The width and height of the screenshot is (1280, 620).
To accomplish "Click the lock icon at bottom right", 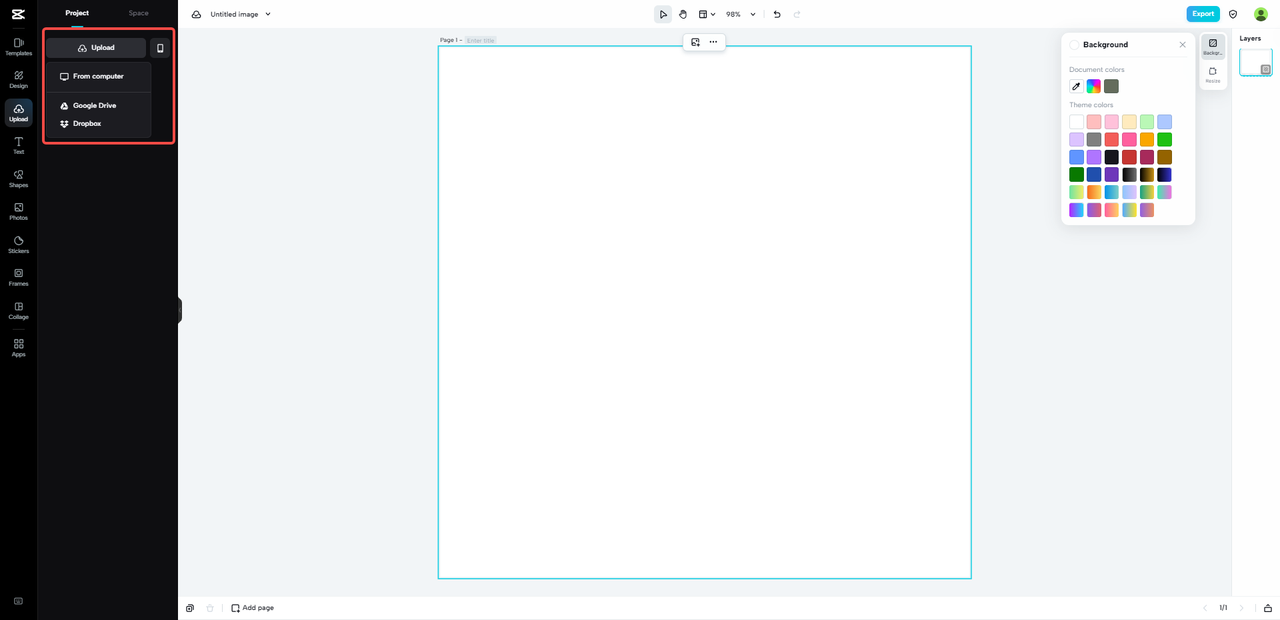I will (x=1268, y=608).
